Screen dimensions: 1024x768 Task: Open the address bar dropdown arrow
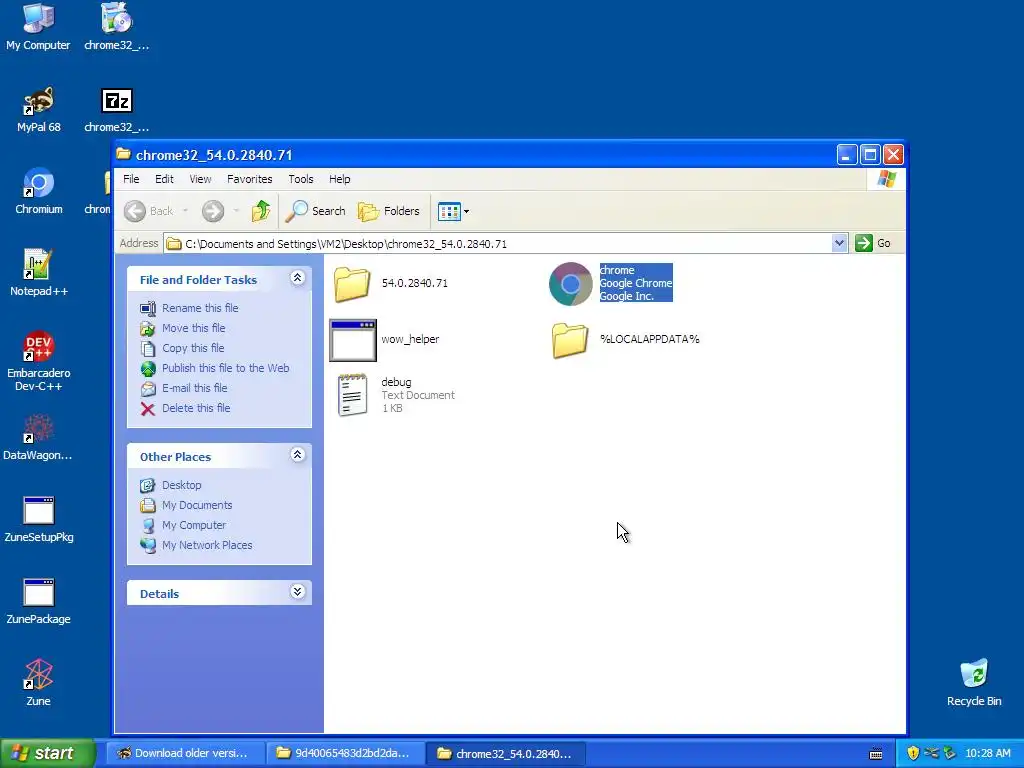pyautogui.click(x=839, y=244)
